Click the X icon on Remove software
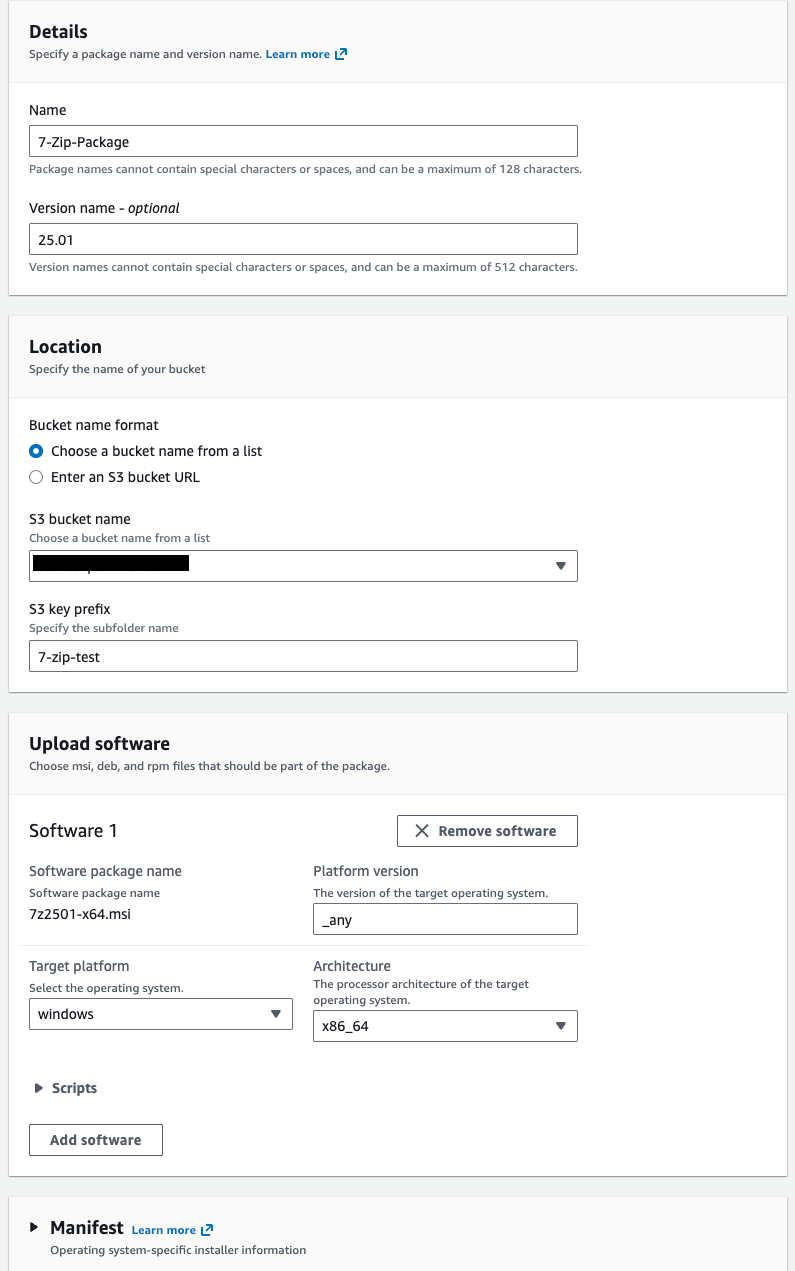Screen dimensions: 795x1271 pyautogui.click(x=422, y=831)
